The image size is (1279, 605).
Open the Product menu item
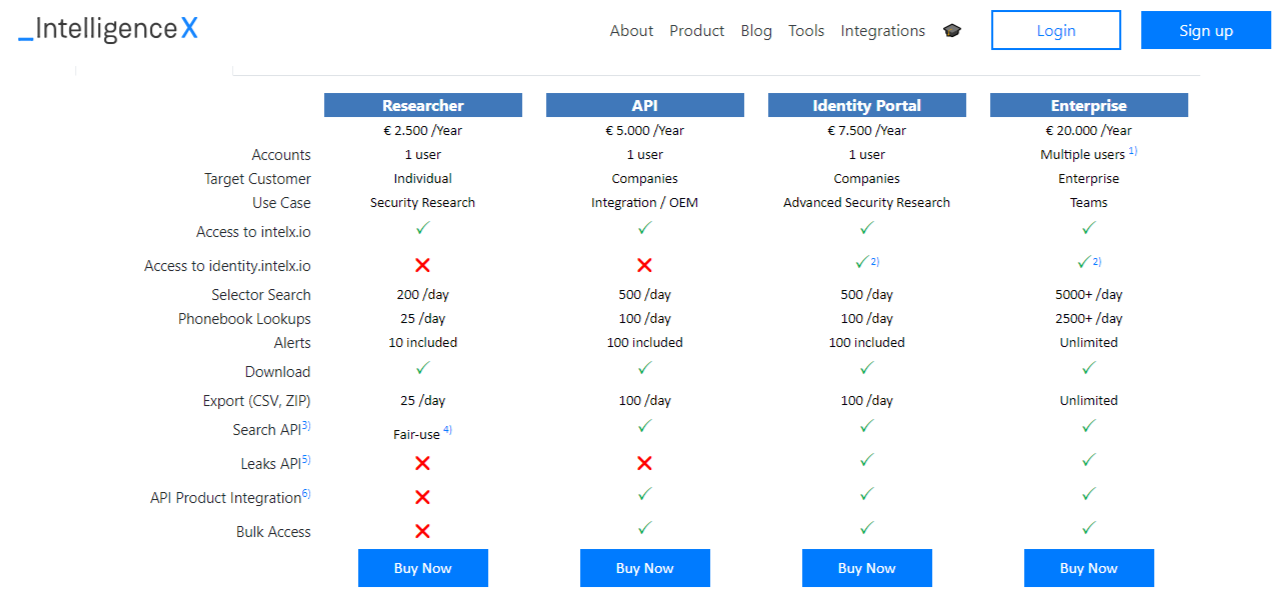[697, 31]
